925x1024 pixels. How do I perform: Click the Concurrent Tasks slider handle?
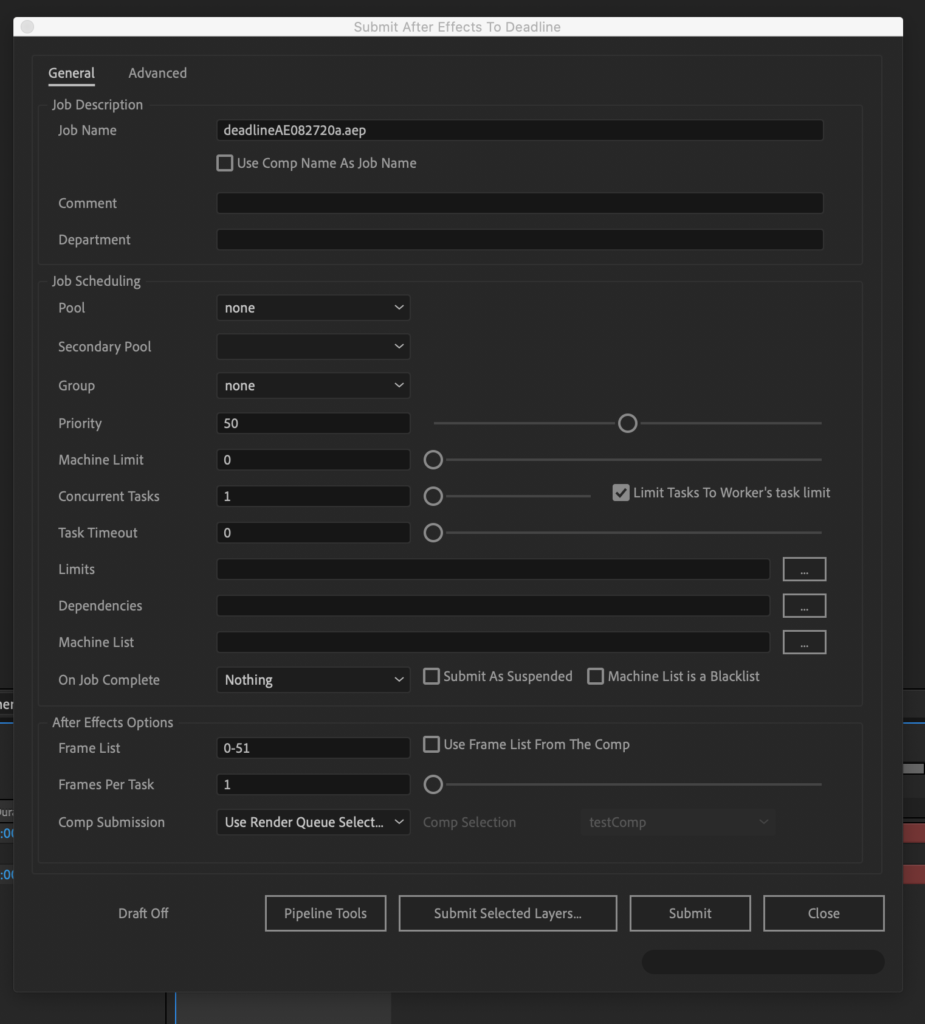433,496
